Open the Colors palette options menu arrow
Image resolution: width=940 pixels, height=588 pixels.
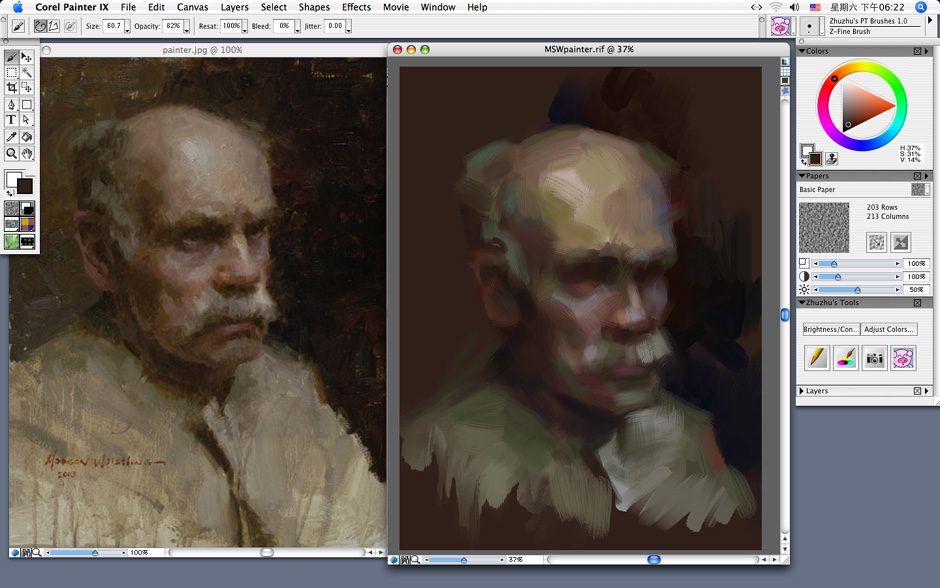(927, 51)
